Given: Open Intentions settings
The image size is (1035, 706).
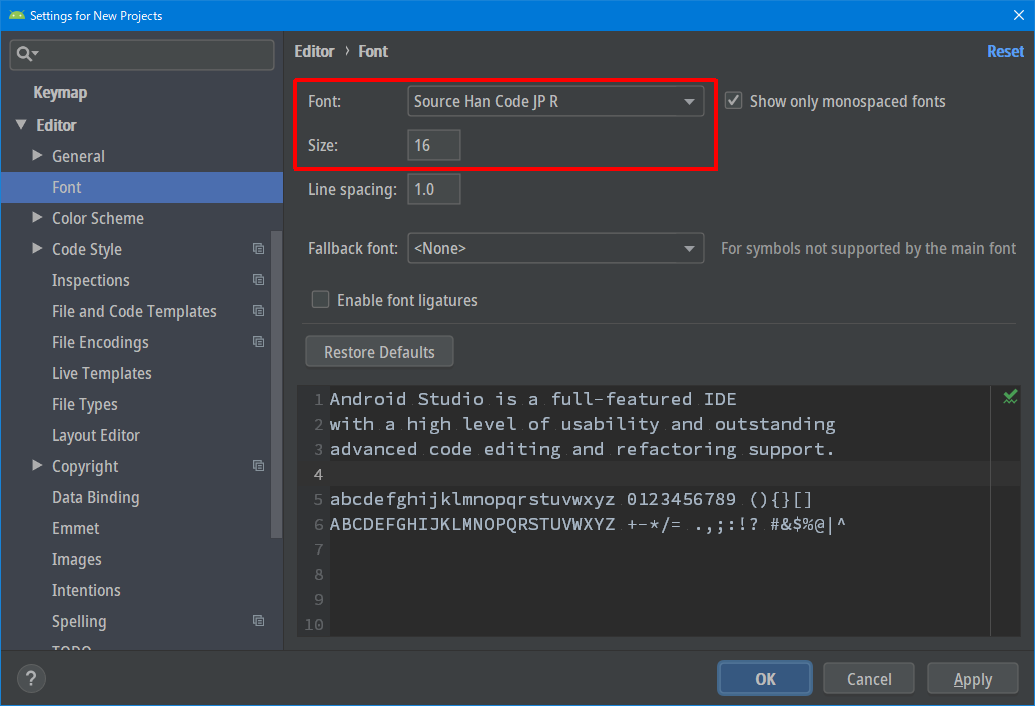Looking at the screenshot, I should pyautogui.click(x=86, y=591).
